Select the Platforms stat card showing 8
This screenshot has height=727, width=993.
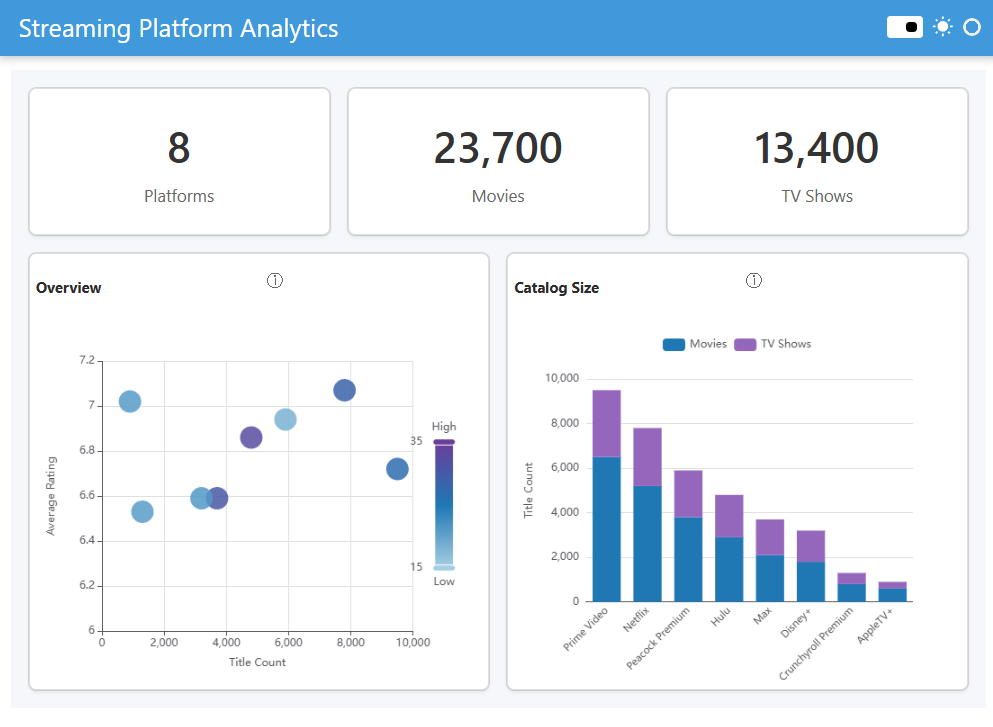(179, 161)
